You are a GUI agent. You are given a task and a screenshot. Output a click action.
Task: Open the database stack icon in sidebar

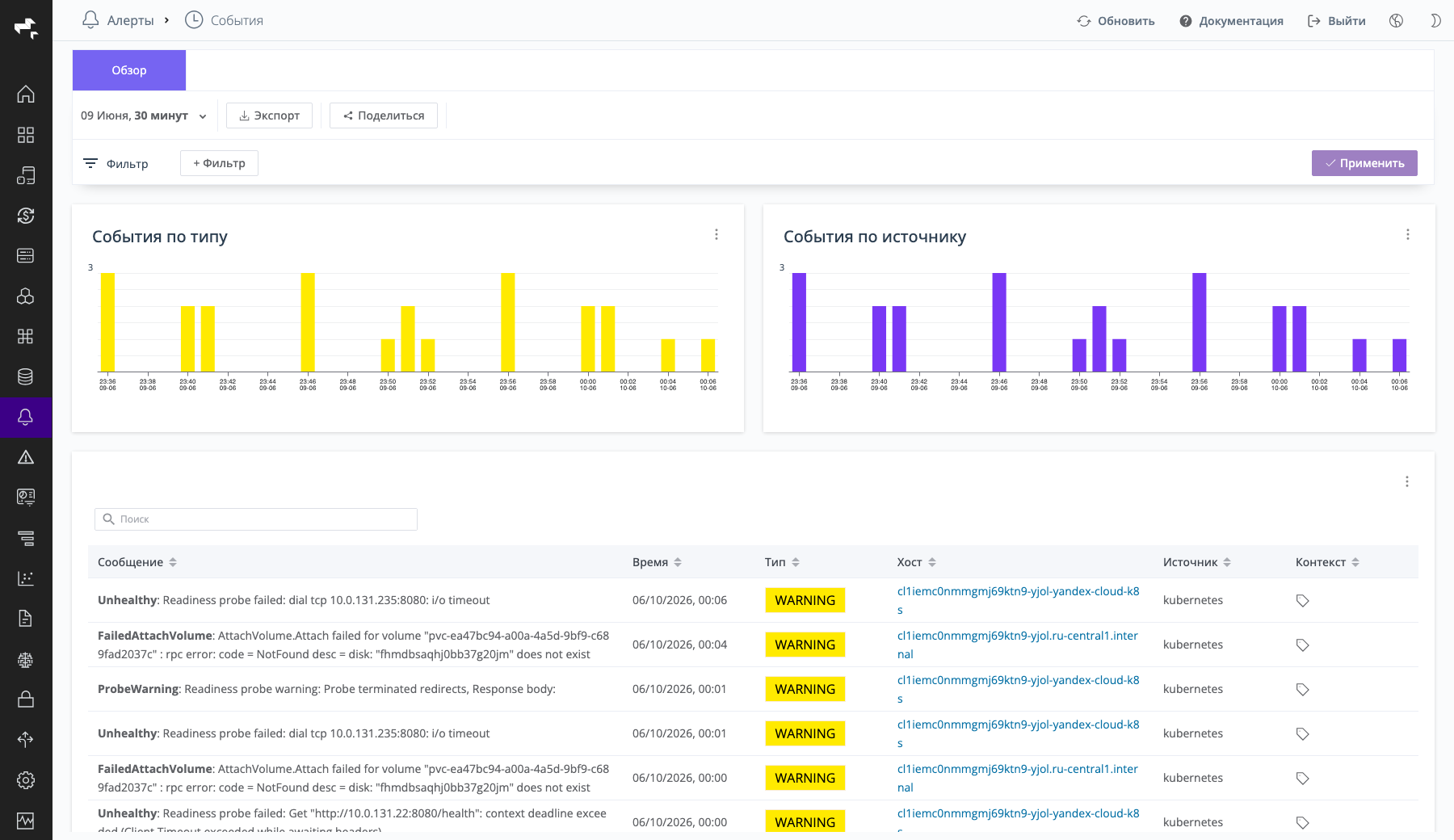26,376
